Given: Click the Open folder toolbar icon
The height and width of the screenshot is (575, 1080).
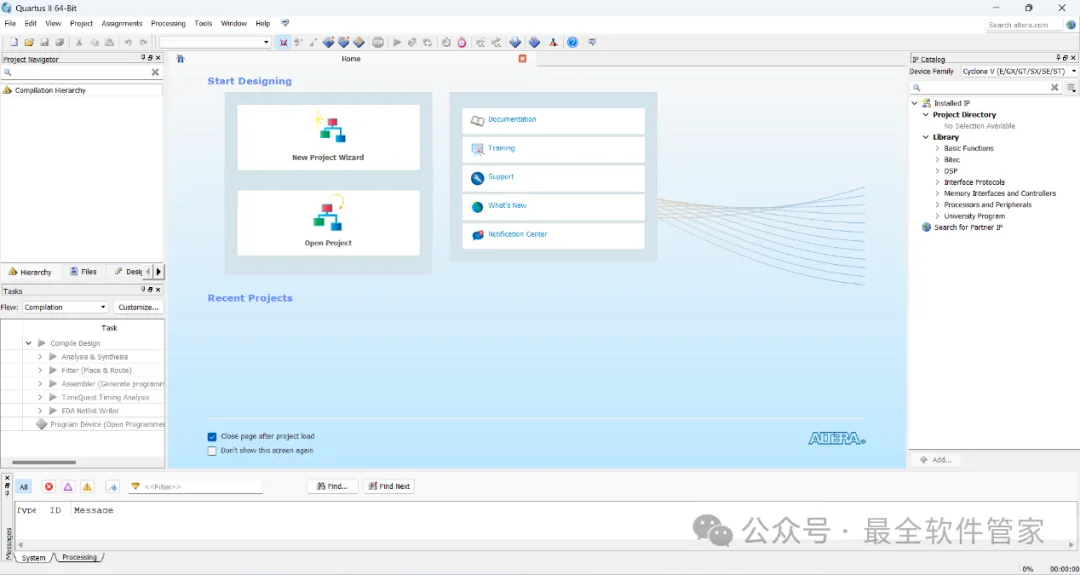Looking at the screenshot, I should tap(29, 42).
